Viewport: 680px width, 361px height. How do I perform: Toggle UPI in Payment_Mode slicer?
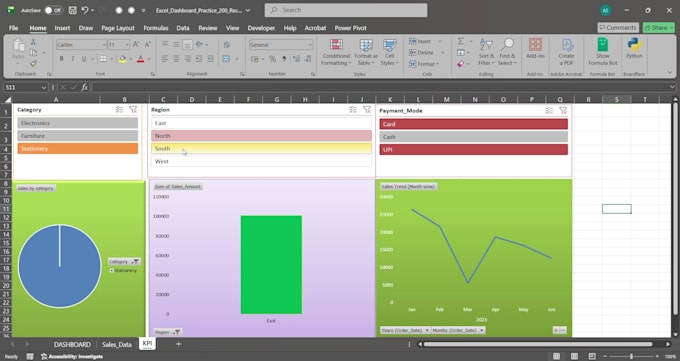pos(474,149)
